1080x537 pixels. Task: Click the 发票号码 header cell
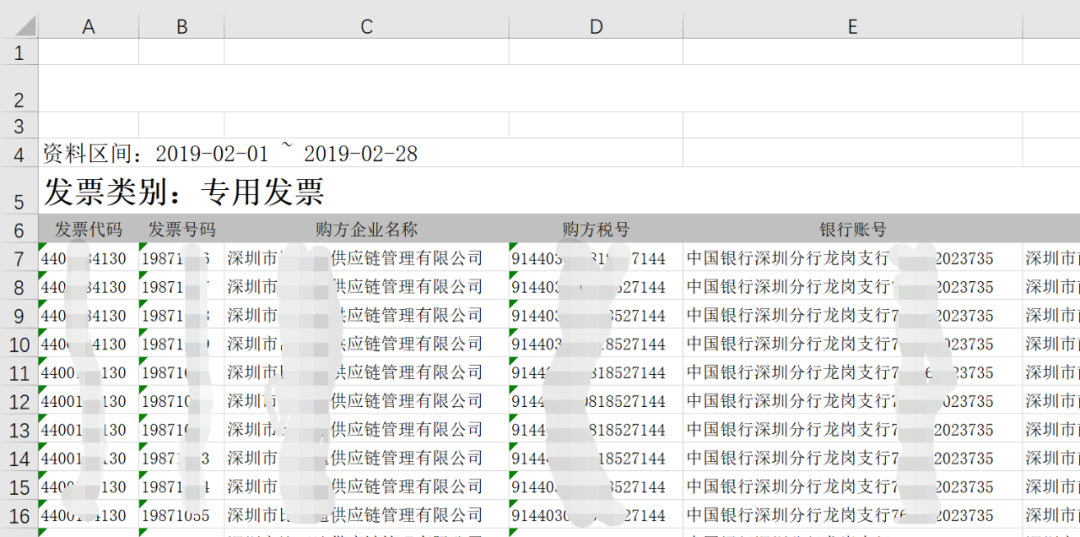pyautogui.click(x=182, y=229)
